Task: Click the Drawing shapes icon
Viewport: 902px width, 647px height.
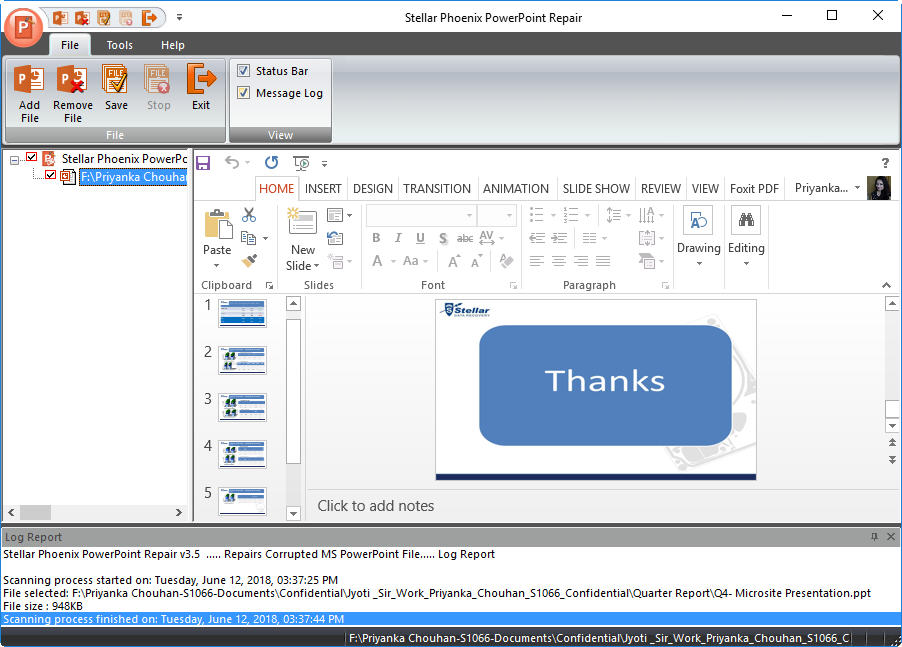Action: tap(698, 220)
